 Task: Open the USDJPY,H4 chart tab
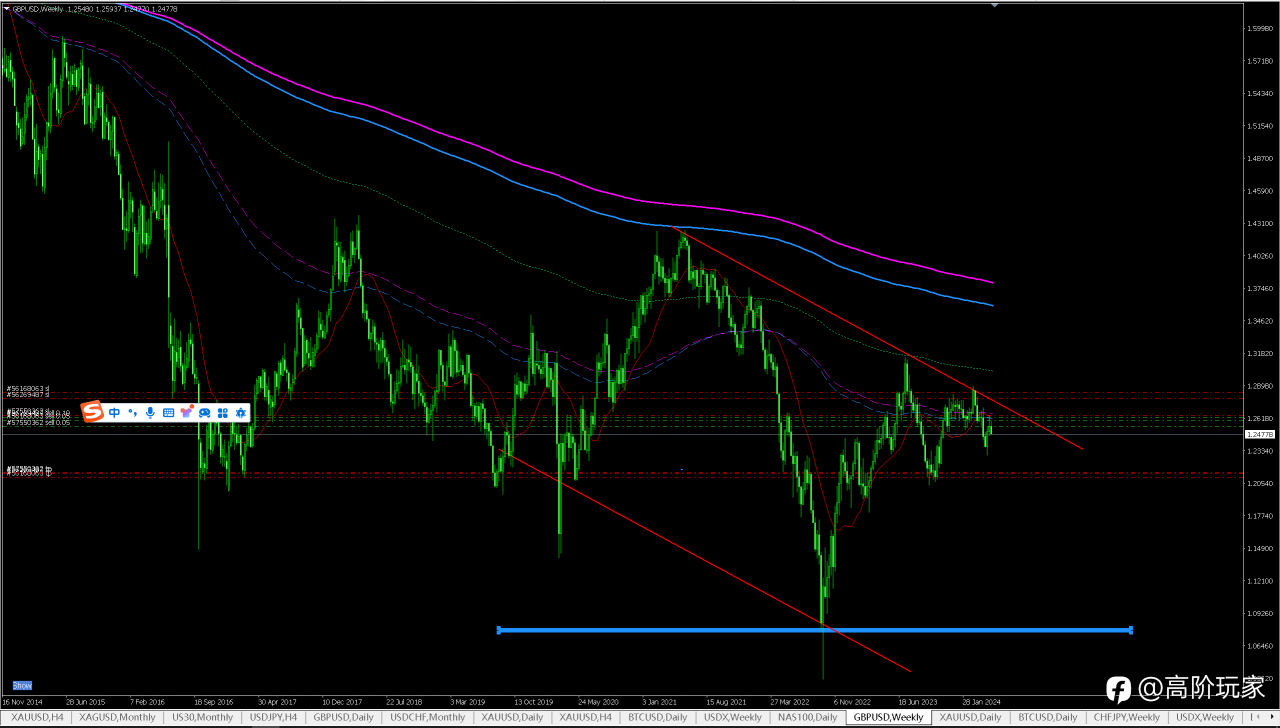tap(272, 717)
